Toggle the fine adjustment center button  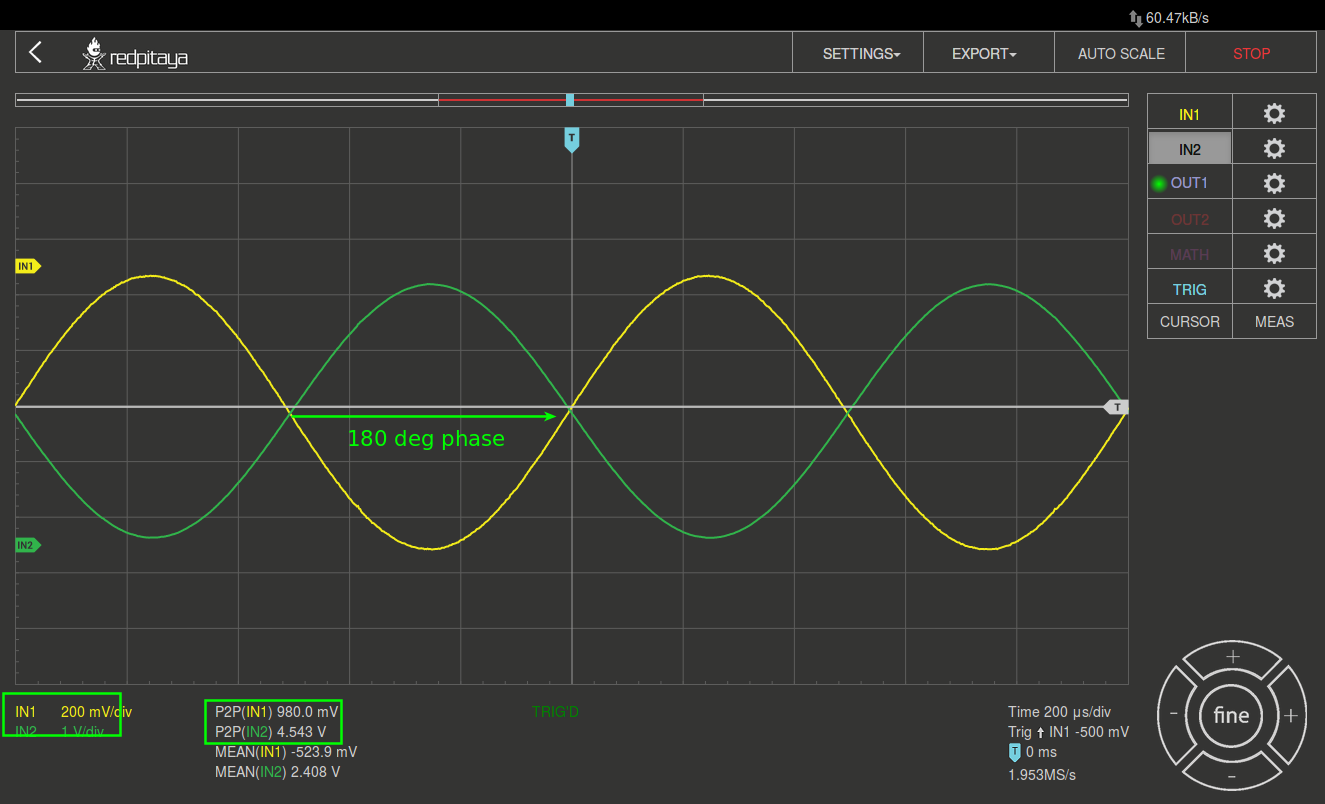pyautogui.click(x=1231, y=716)
